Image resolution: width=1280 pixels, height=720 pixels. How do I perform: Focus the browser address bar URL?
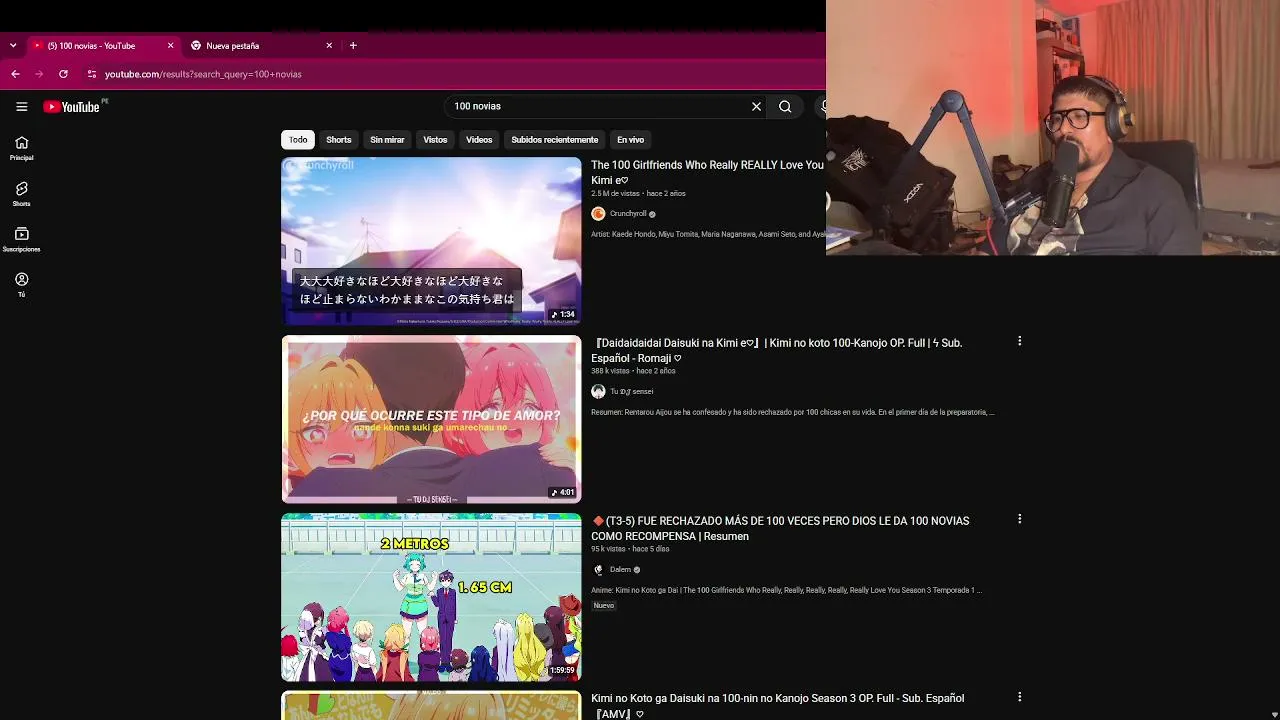(x=203, y=74)
